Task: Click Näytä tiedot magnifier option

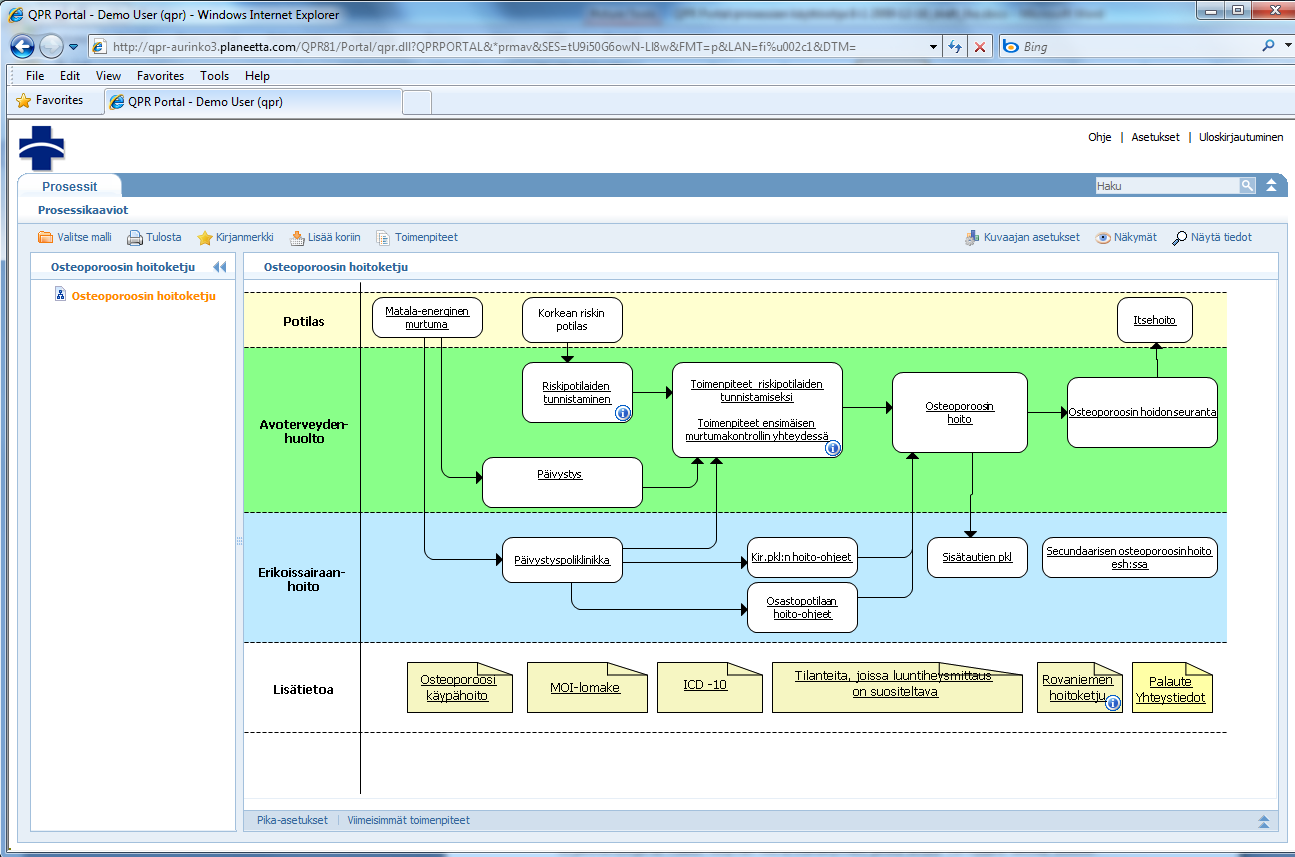Action: 1212,238
